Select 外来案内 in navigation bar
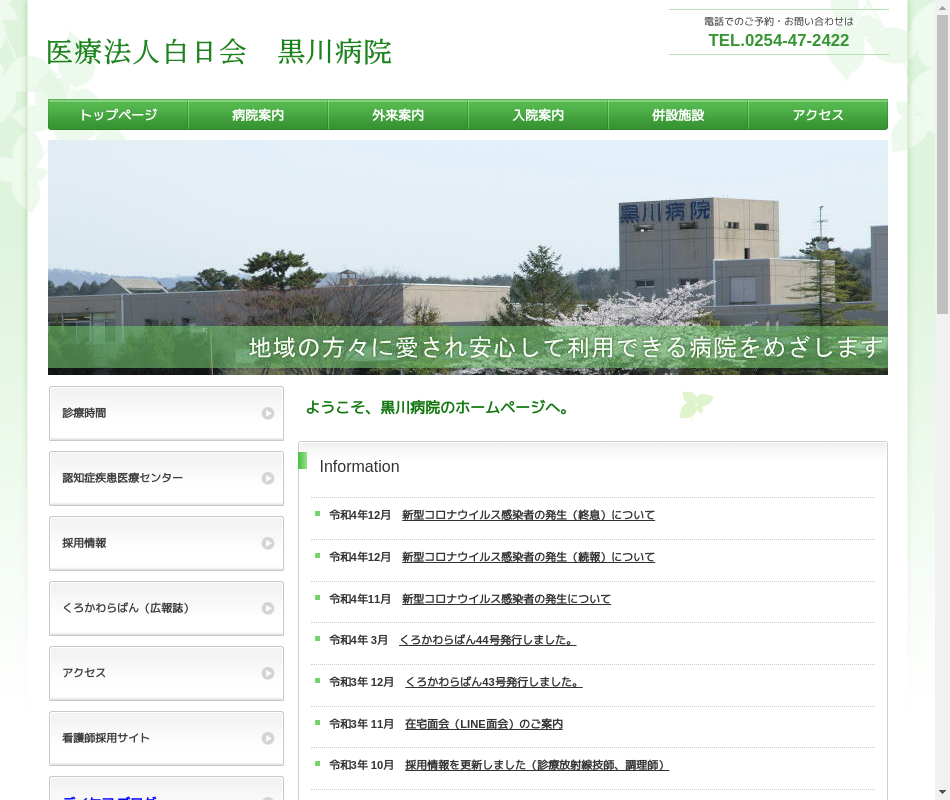 coord(398,115)
